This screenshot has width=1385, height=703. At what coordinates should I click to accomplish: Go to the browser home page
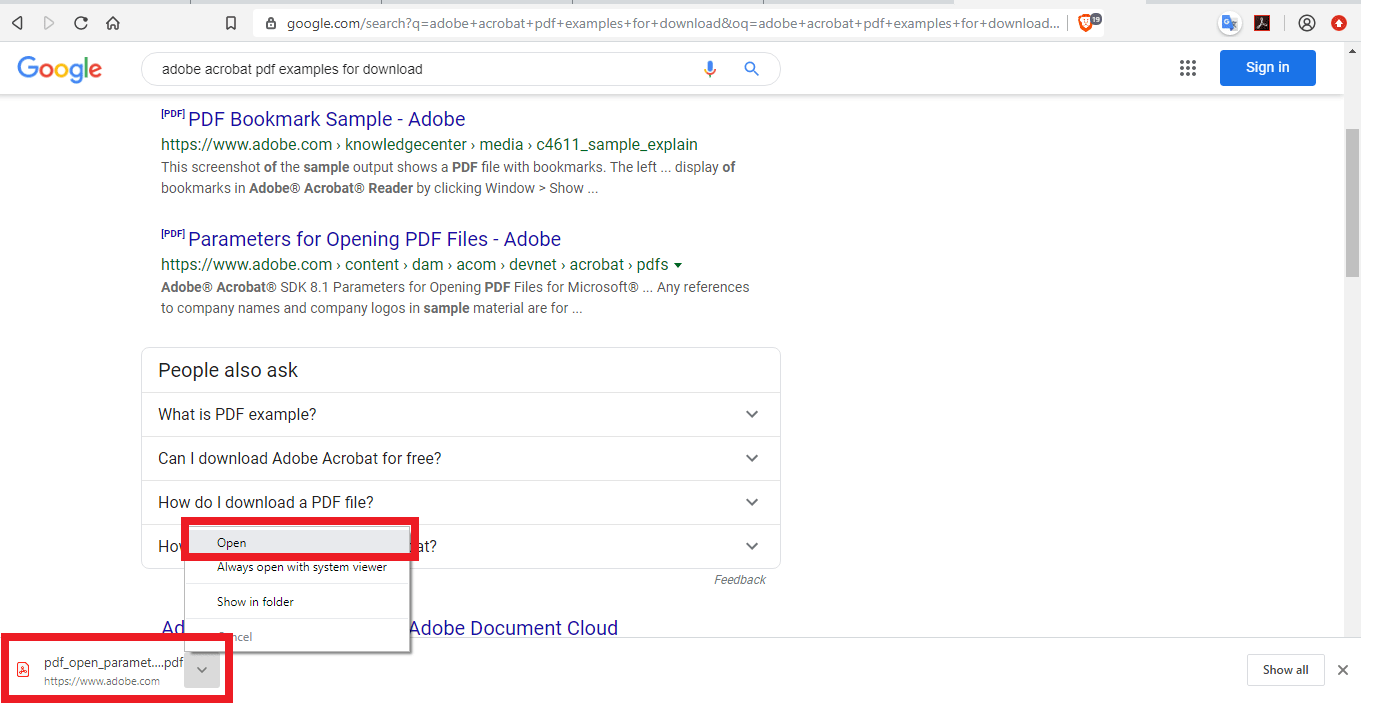tap(113, 22)
